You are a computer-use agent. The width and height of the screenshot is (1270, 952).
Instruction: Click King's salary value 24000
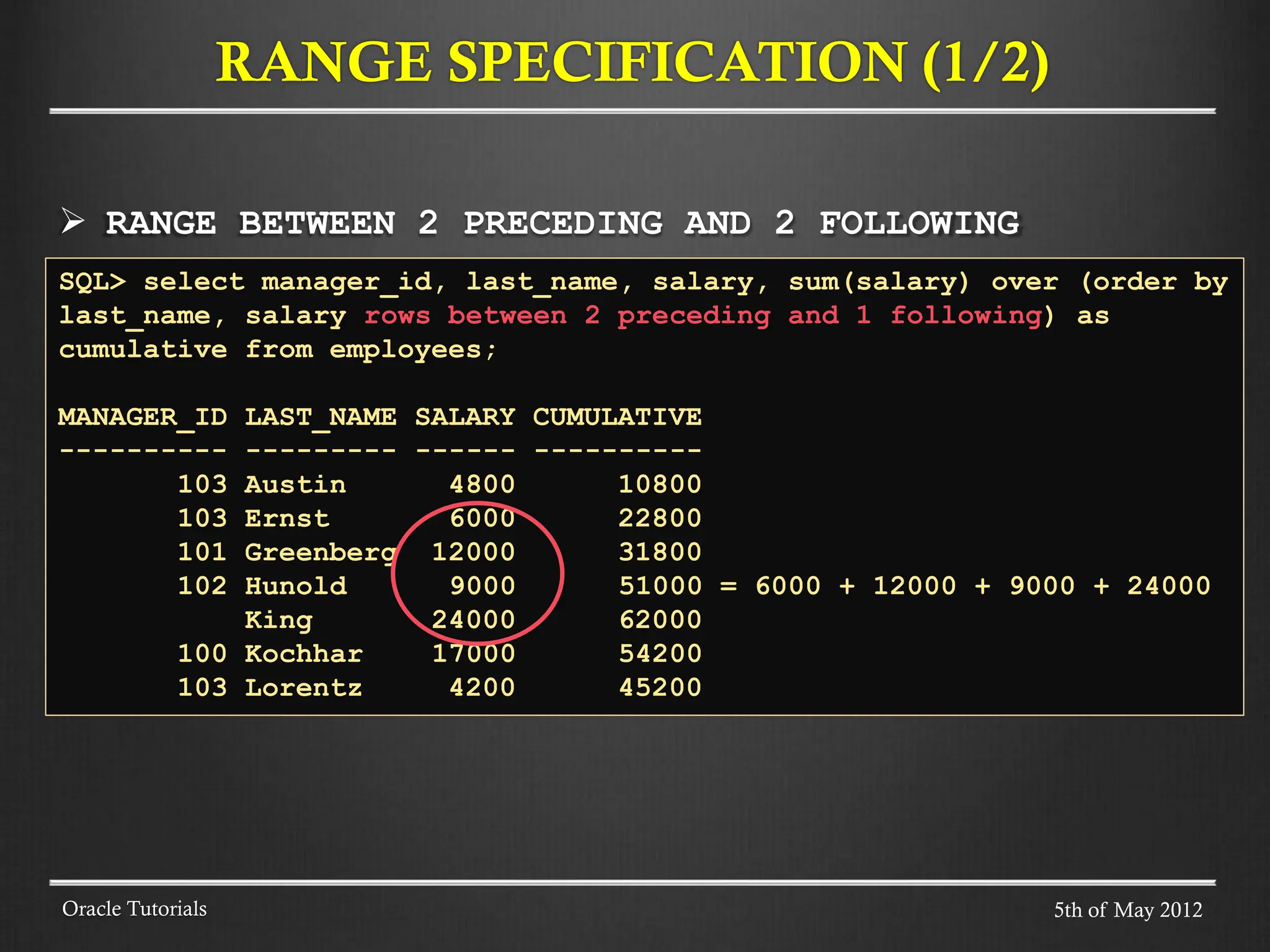[x=473, y=620]
